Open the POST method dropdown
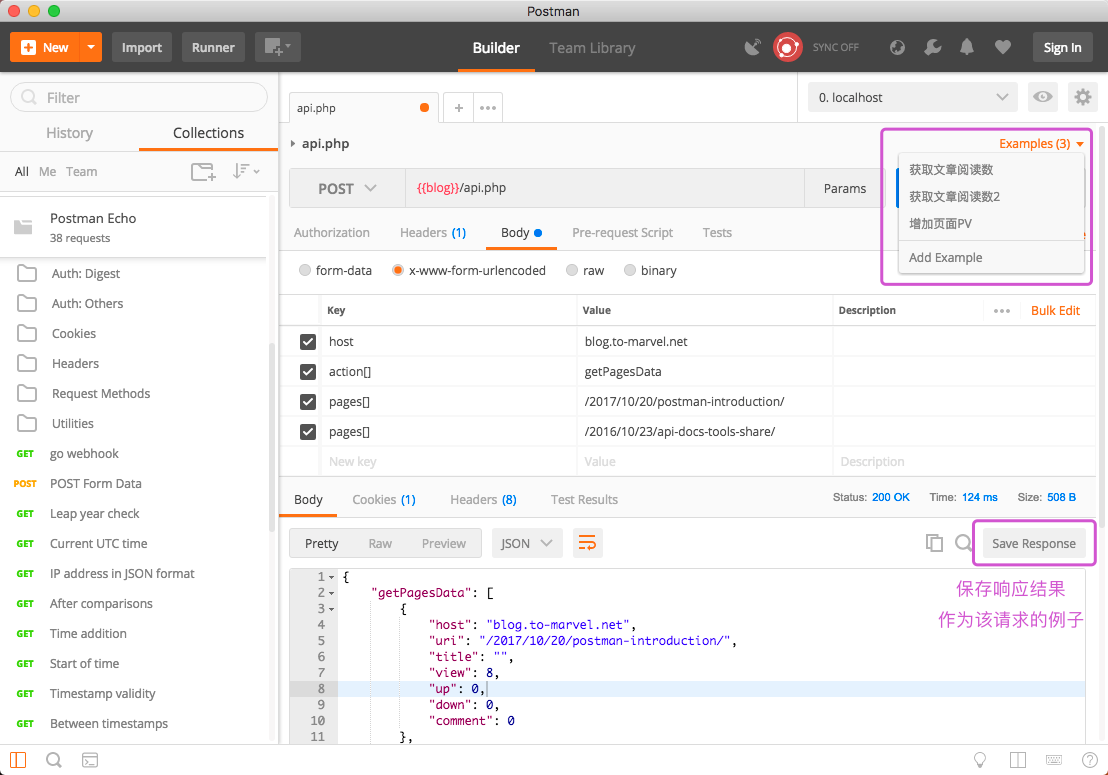The height and width of the screenshot is (775, 1108). (x=346, y=188)
